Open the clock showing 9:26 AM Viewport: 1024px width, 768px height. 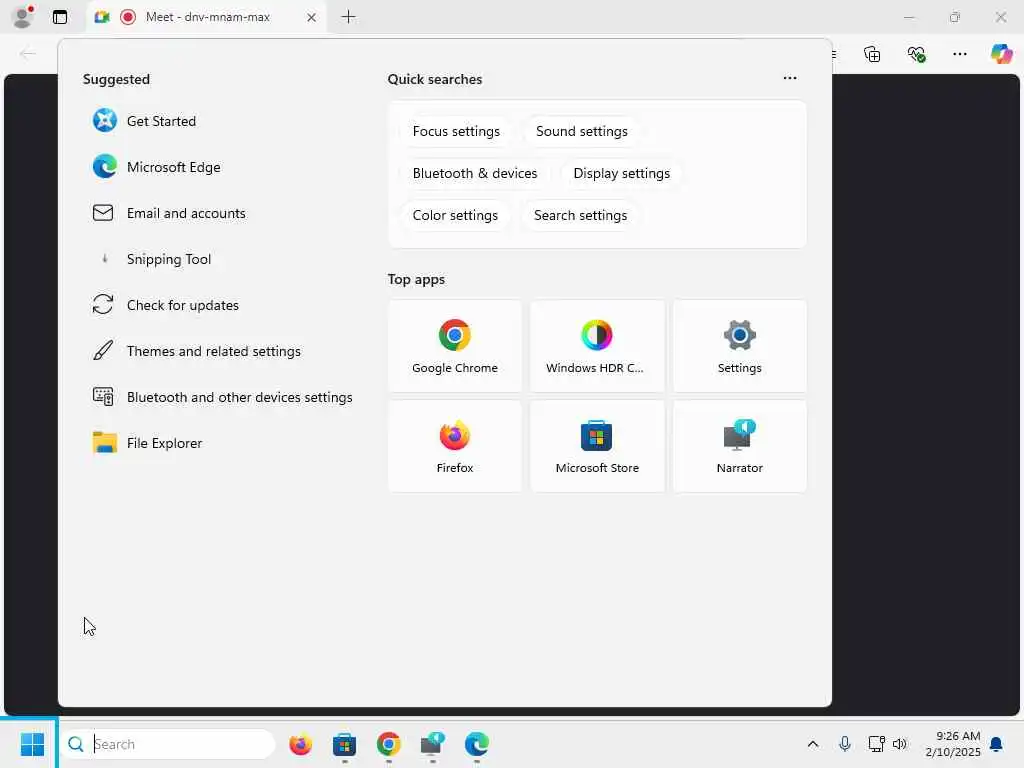tap(953, 744)
